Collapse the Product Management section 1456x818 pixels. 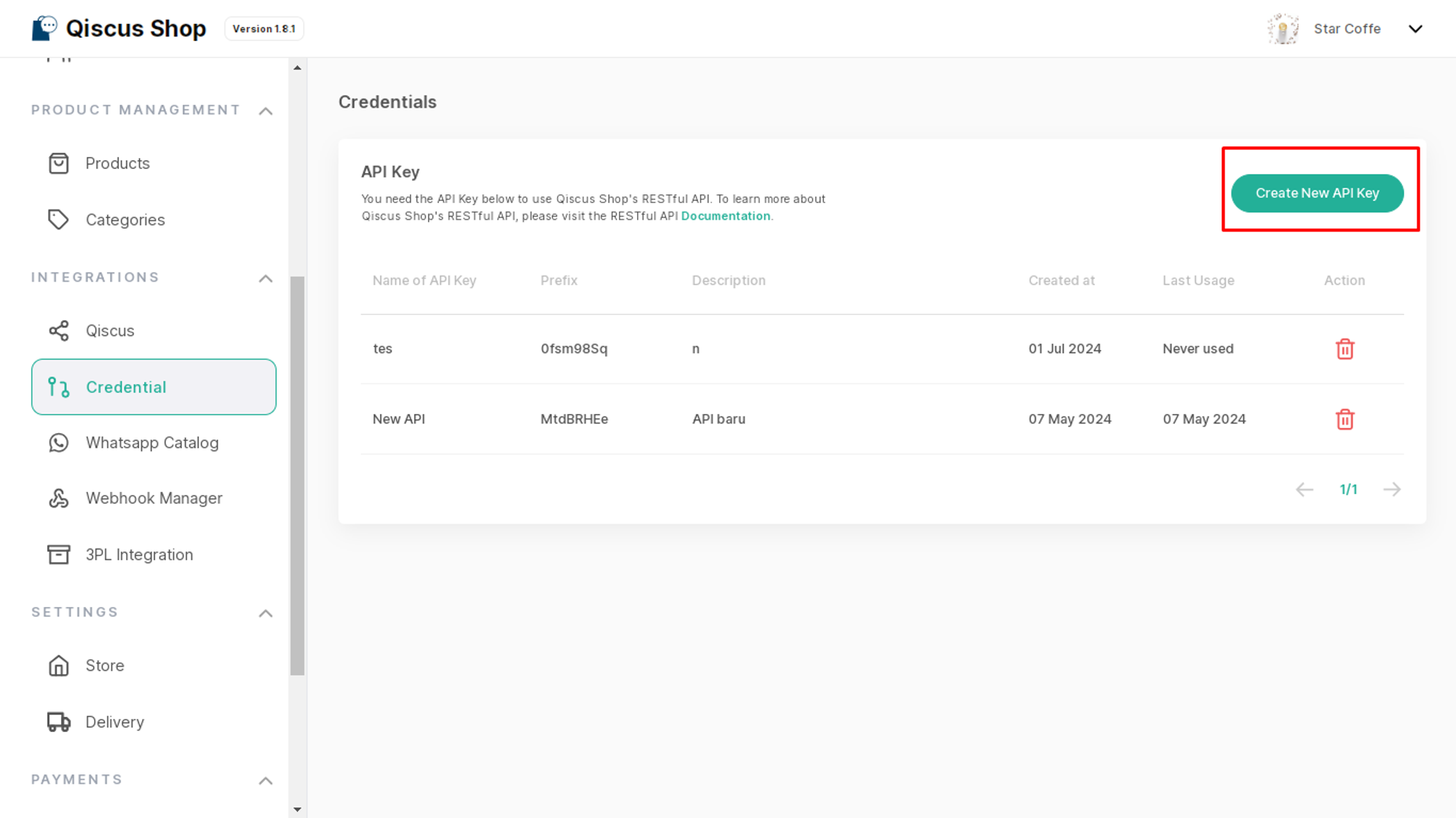tap(266, 111)
